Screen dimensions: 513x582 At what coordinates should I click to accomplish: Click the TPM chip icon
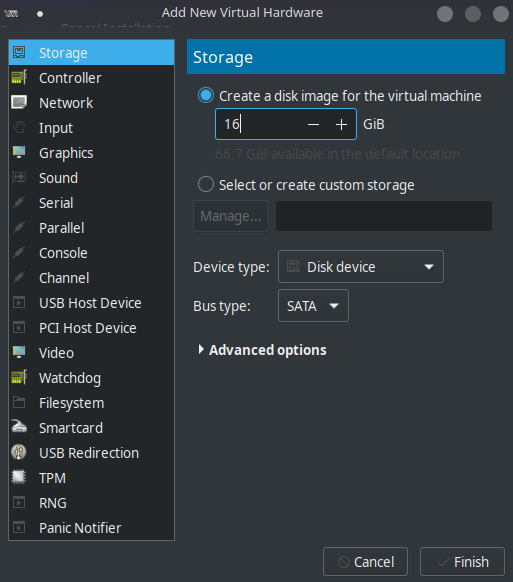click(19, 477)
